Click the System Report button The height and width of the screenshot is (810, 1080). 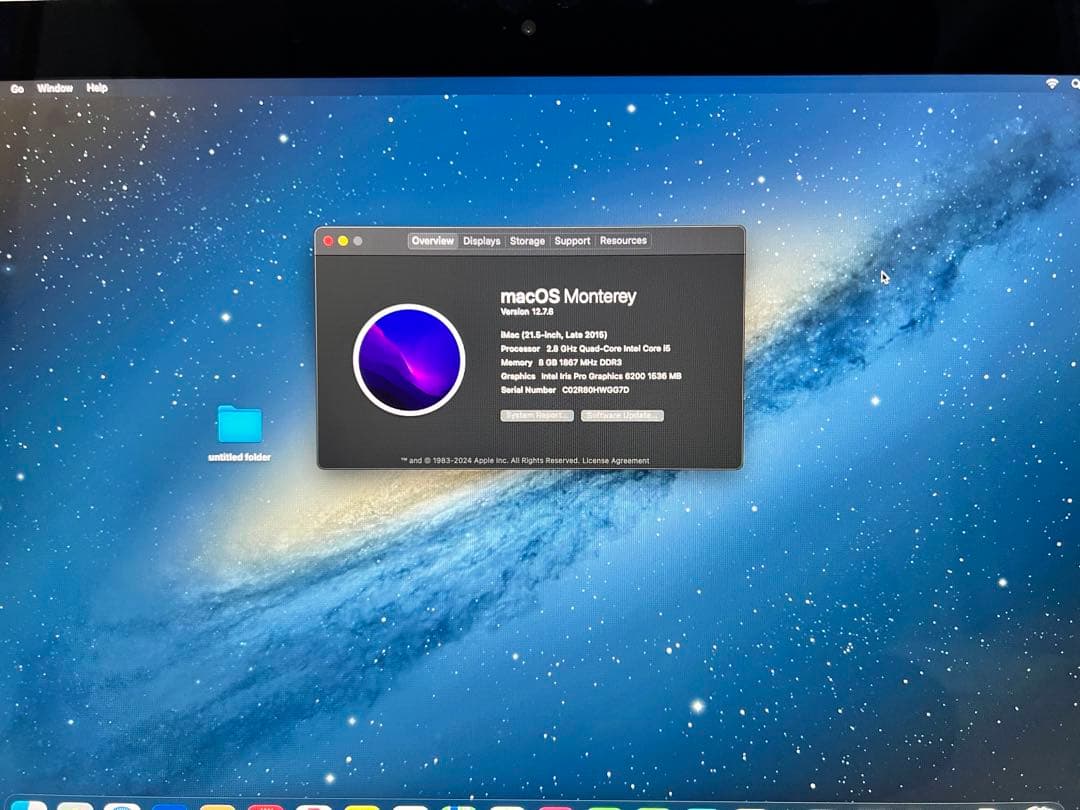[x=536, y=415]
